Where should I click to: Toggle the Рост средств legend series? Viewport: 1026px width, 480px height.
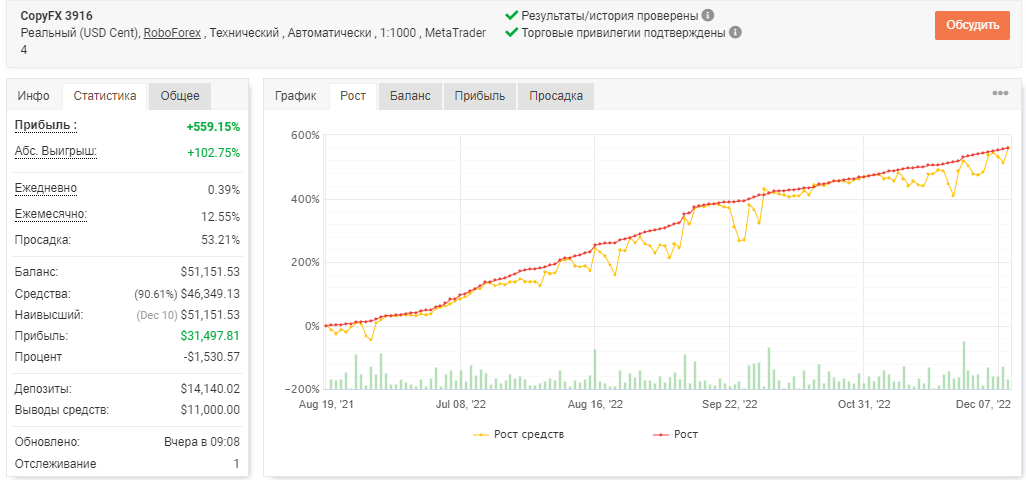click(518, 434)
